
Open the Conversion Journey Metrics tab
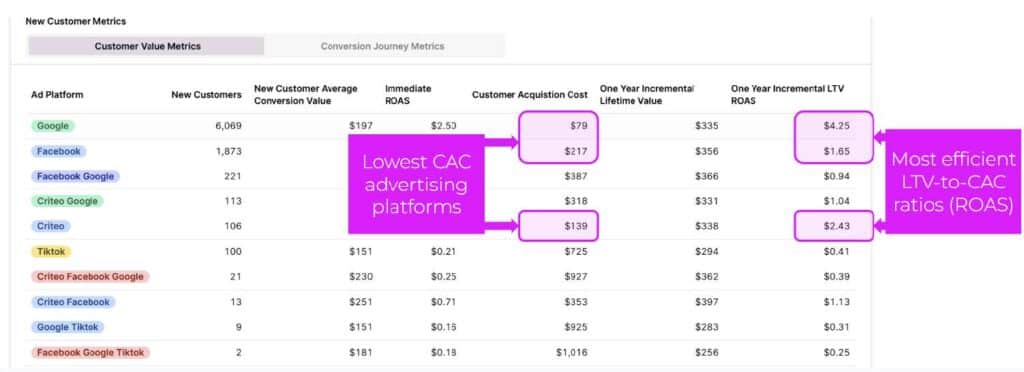pos(382,46)
